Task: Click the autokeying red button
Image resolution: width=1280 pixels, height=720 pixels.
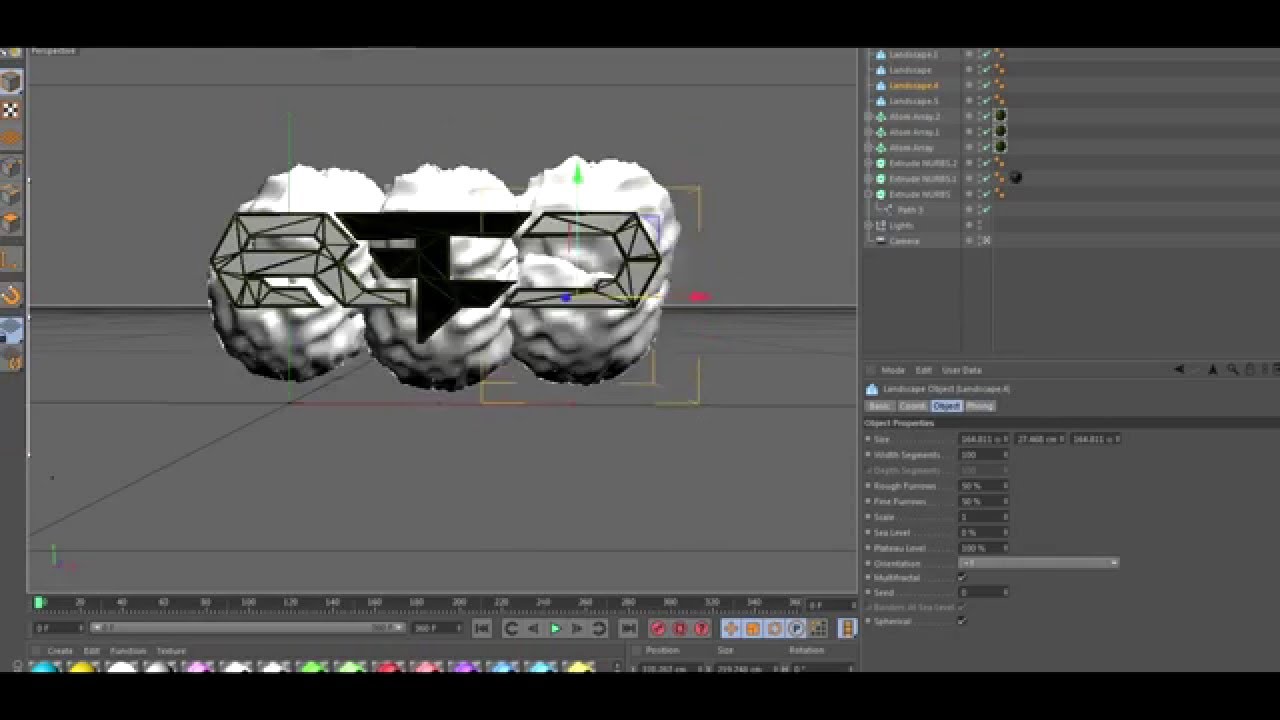Action: (x=680, y=628)
